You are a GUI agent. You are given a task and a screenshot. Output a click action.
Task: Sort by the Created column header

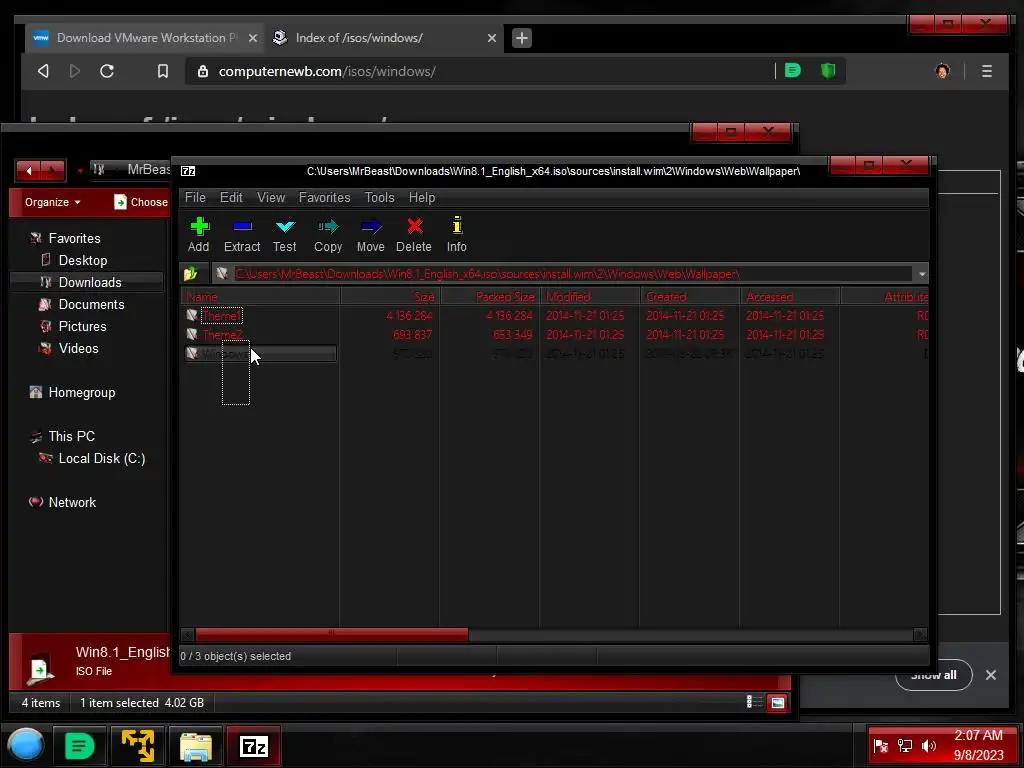click(690, 296)
